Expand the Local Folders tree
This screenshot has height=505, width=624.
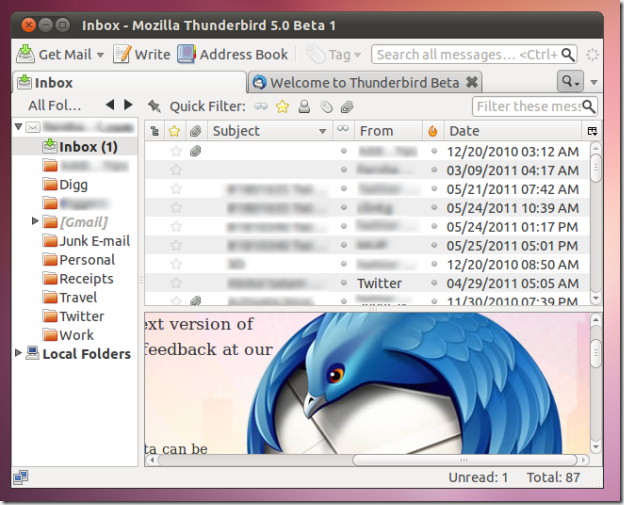point(18,353)
